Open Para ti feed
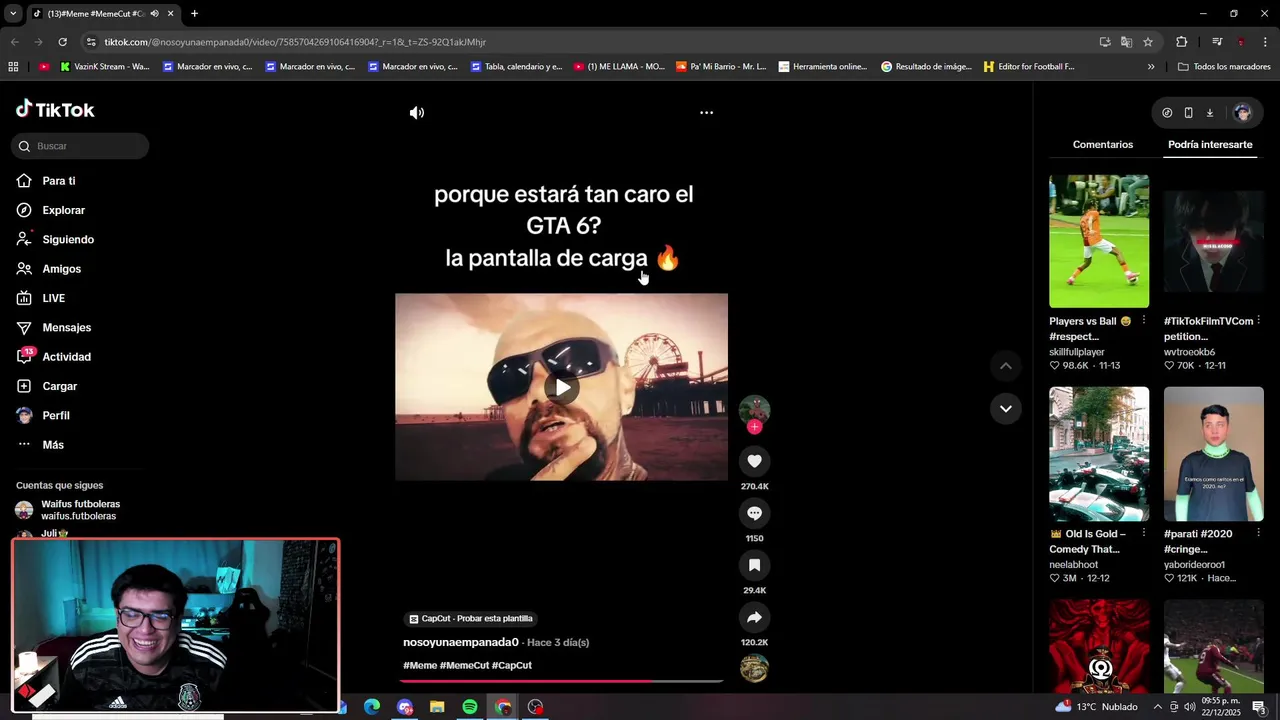The height and width of the screenshot is (720, 1280). 59,181
